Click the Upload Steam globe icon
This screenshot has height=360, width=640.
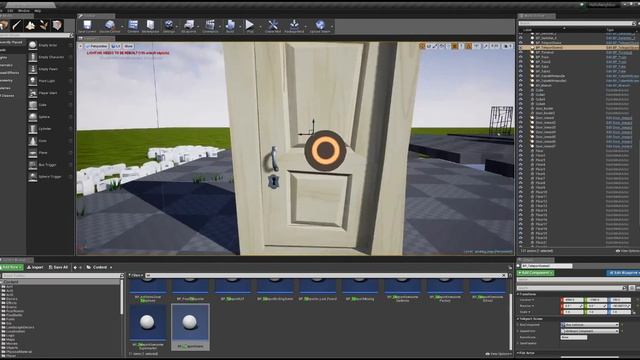click(320, 26)
